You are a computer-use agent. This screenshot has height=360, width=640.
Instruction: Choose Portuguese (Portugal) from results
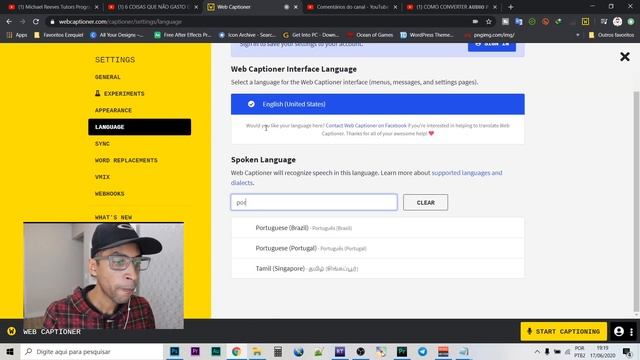tap(378, 248)
